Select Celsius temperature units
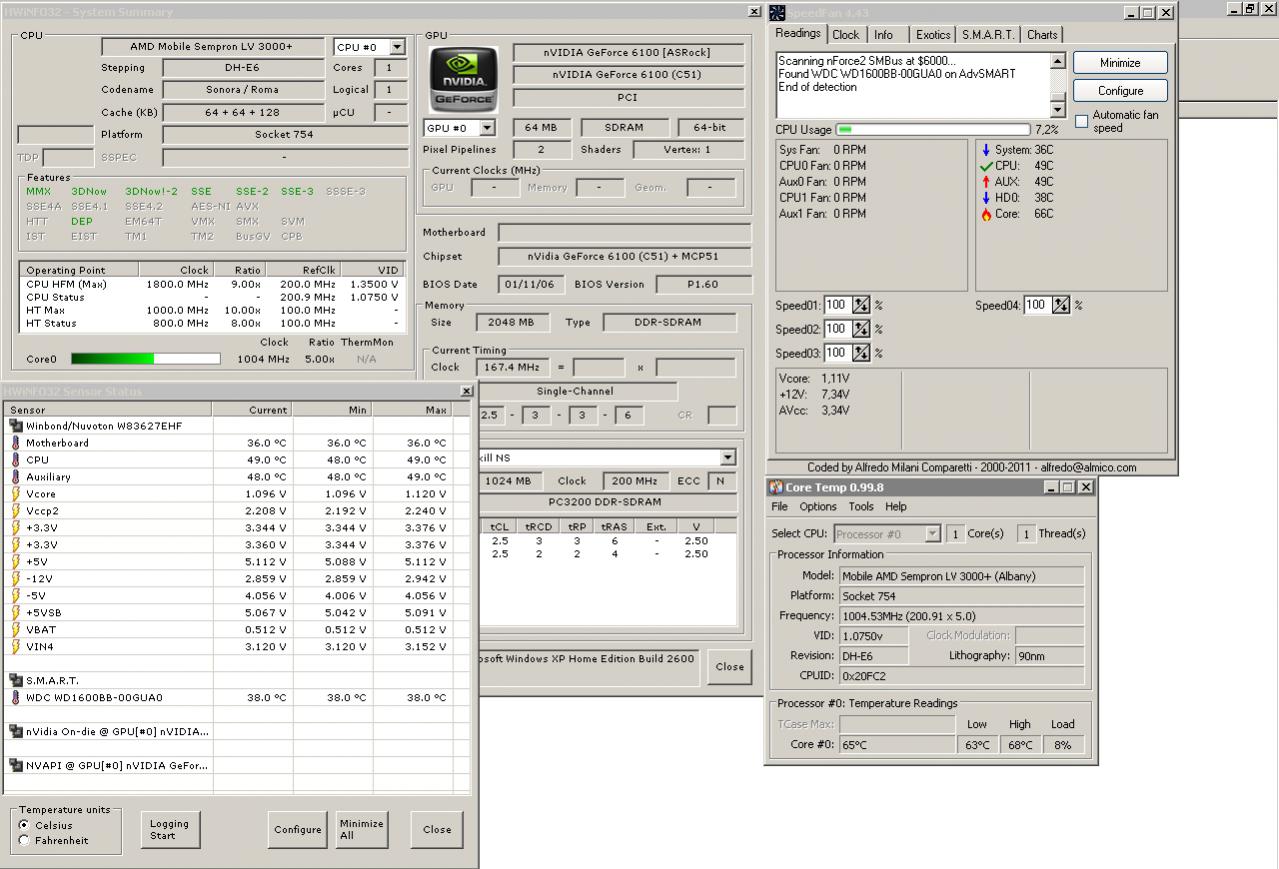 pos(24,825)
